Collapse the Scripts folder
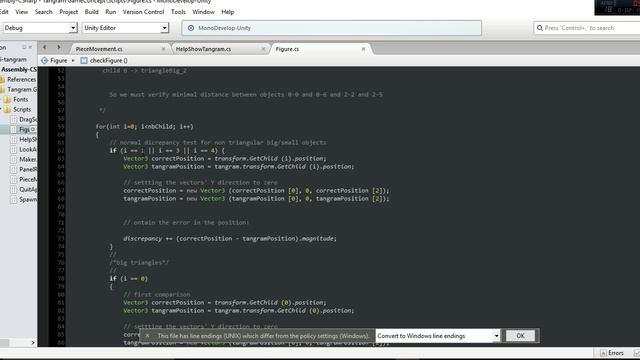 pyautogui.click(x=1, y=109)
